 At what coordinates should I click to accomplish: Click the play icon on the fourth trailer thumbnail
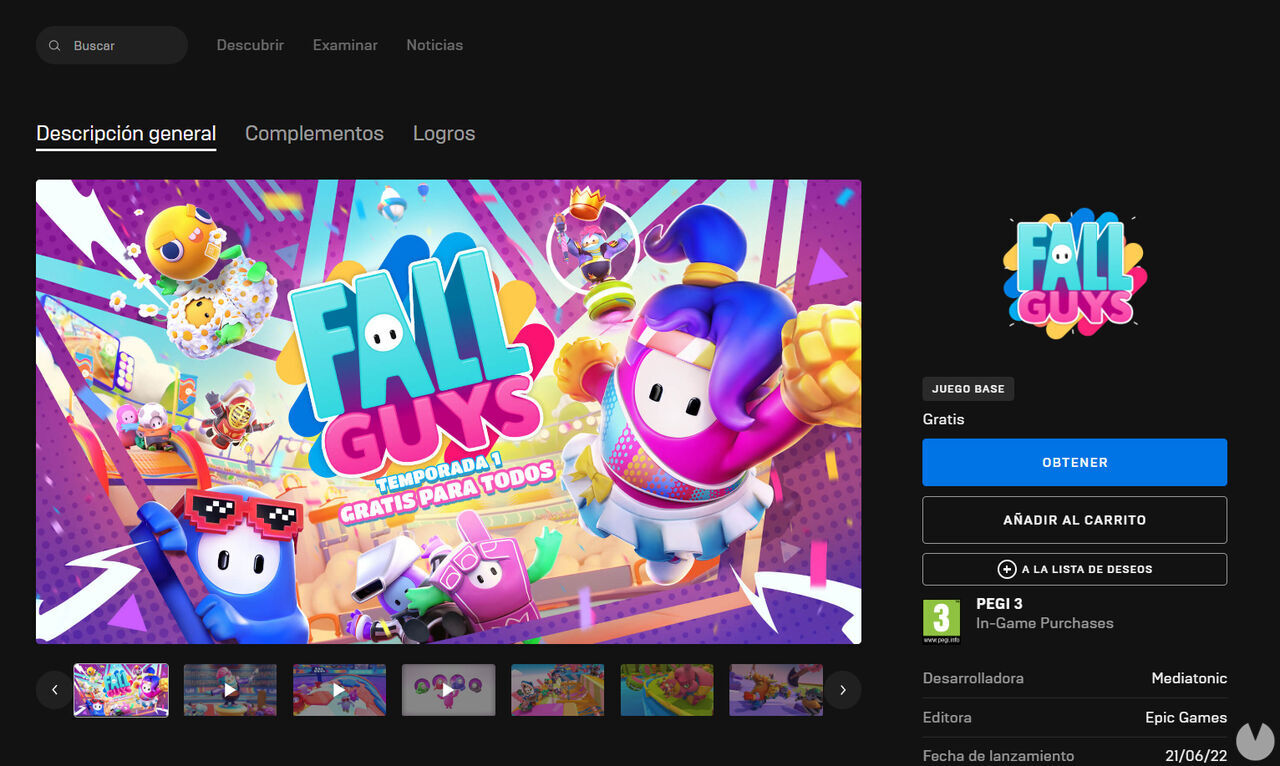(x=448, y=689)
